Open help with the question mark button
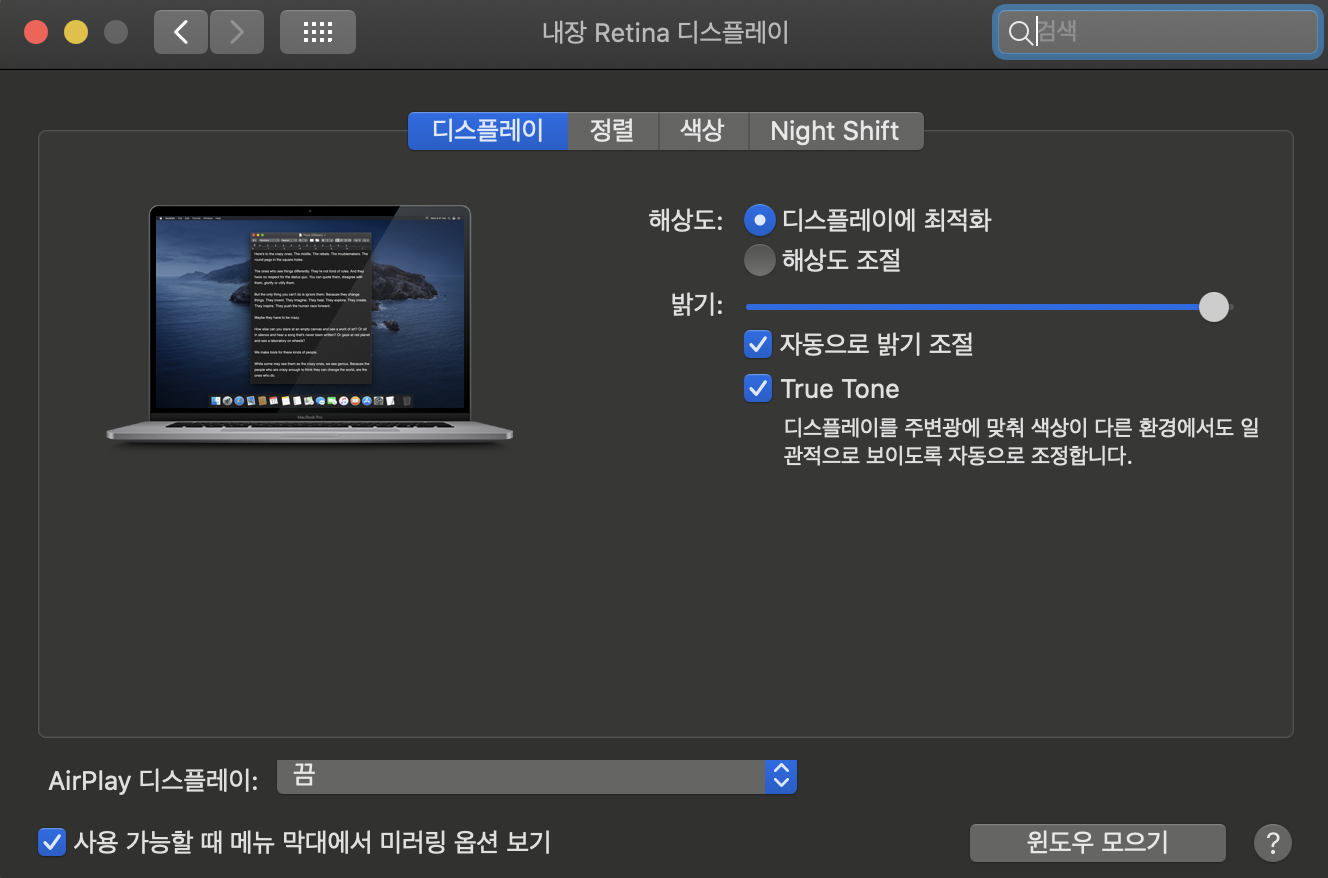This screenshot has width=1328, height=878. tap(1273, 842)
